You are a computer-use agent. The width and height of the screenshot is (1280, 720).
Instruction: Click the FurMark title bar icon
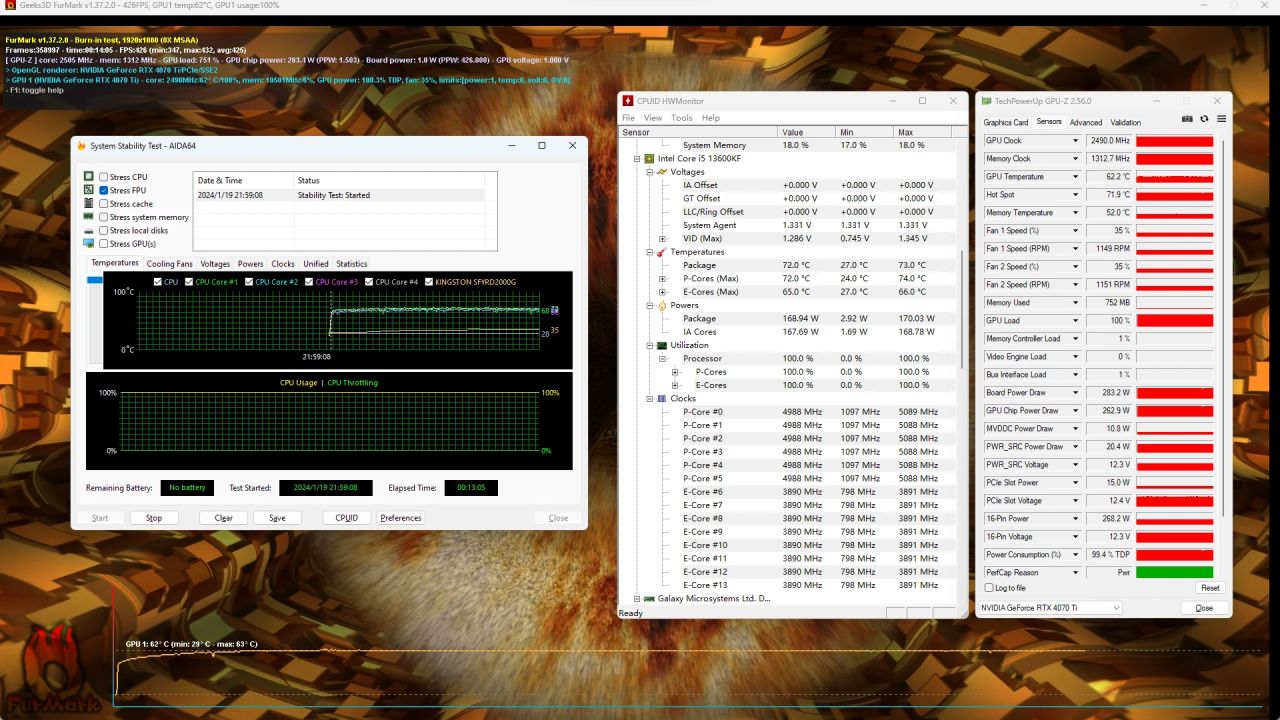[10, 6]
